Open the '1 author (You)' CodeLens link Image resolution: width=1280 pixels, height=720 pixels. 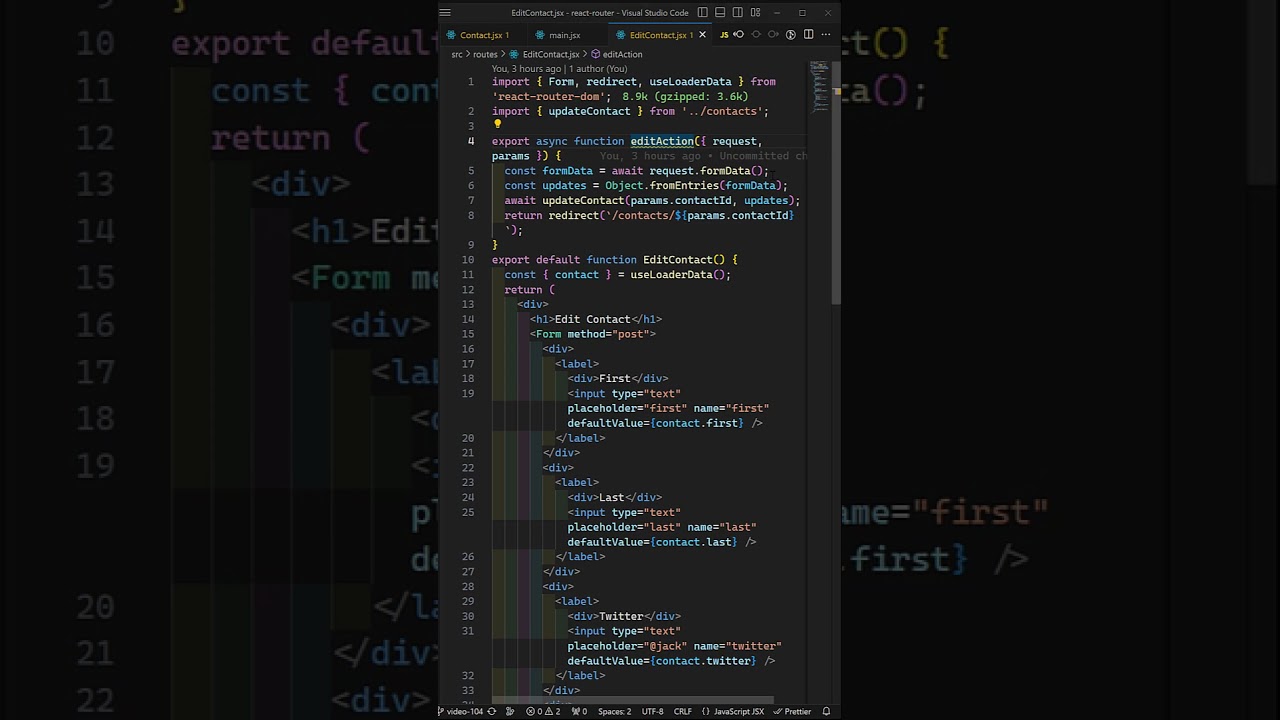coord(598,69)
